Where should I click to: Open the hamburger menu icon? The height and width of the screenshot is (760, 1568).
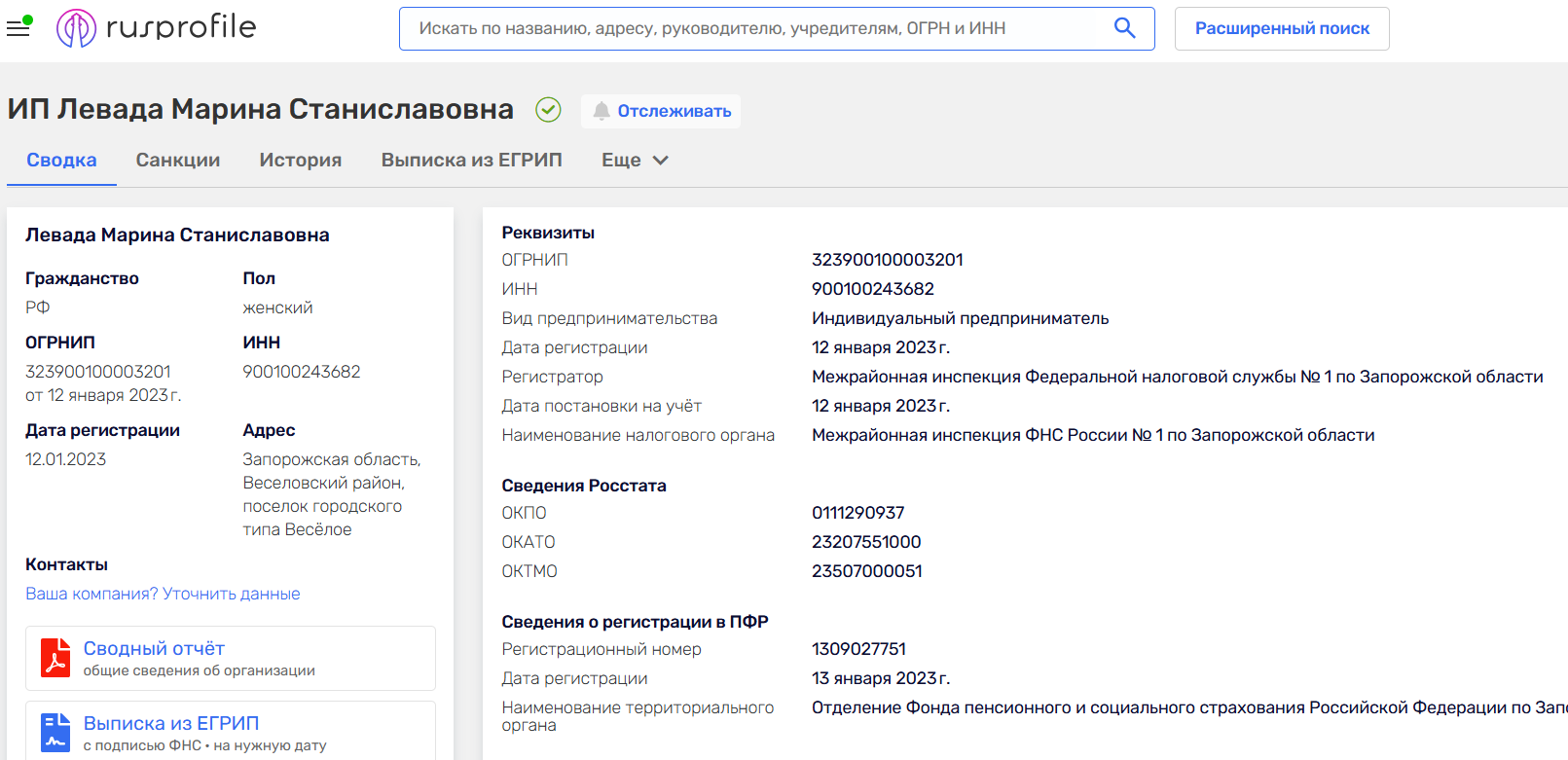tap(18, 27)
